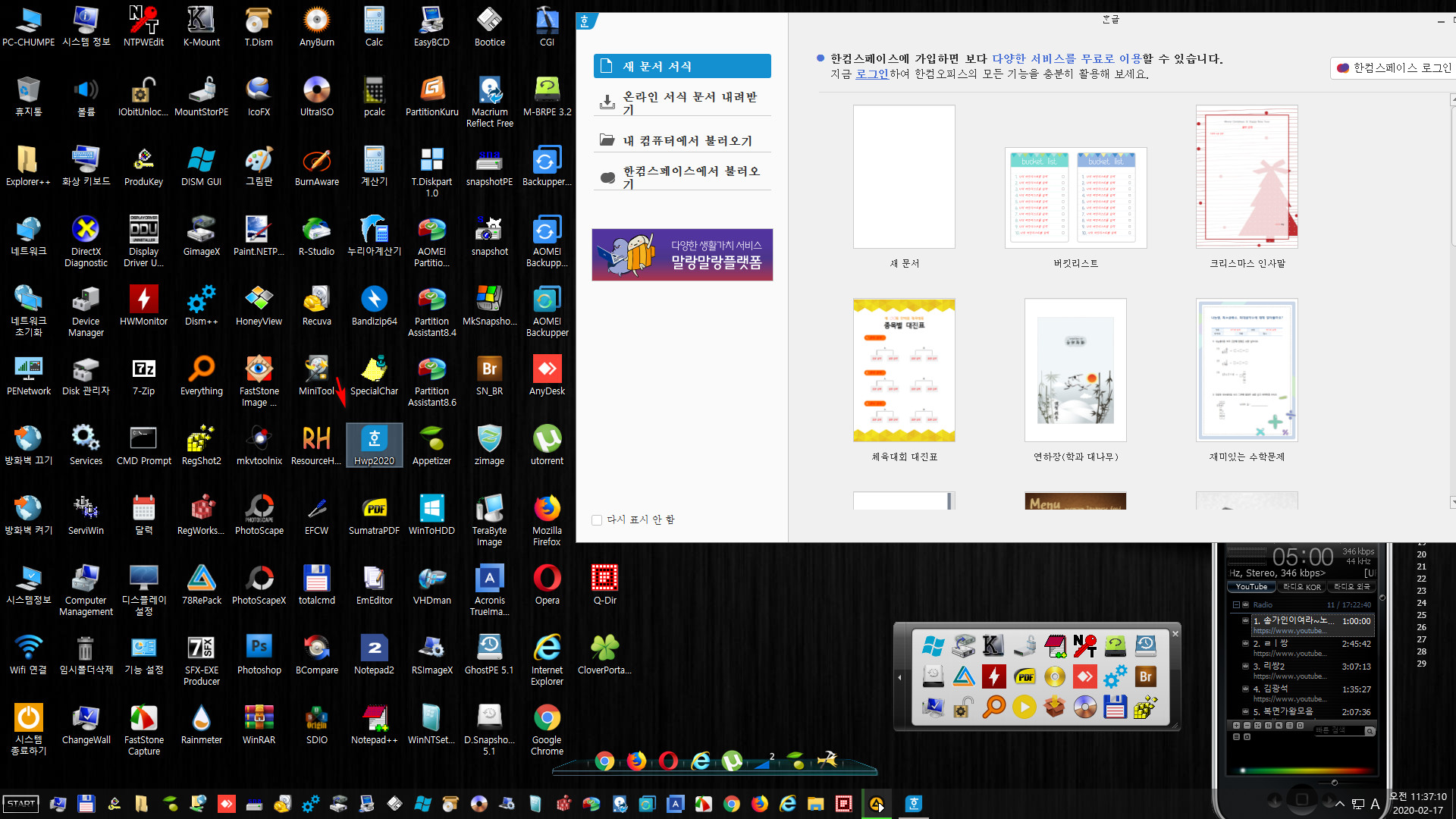Launch Rainmeter from the desktop
This screenshot has width=1456, height=819.
[201, 724]
